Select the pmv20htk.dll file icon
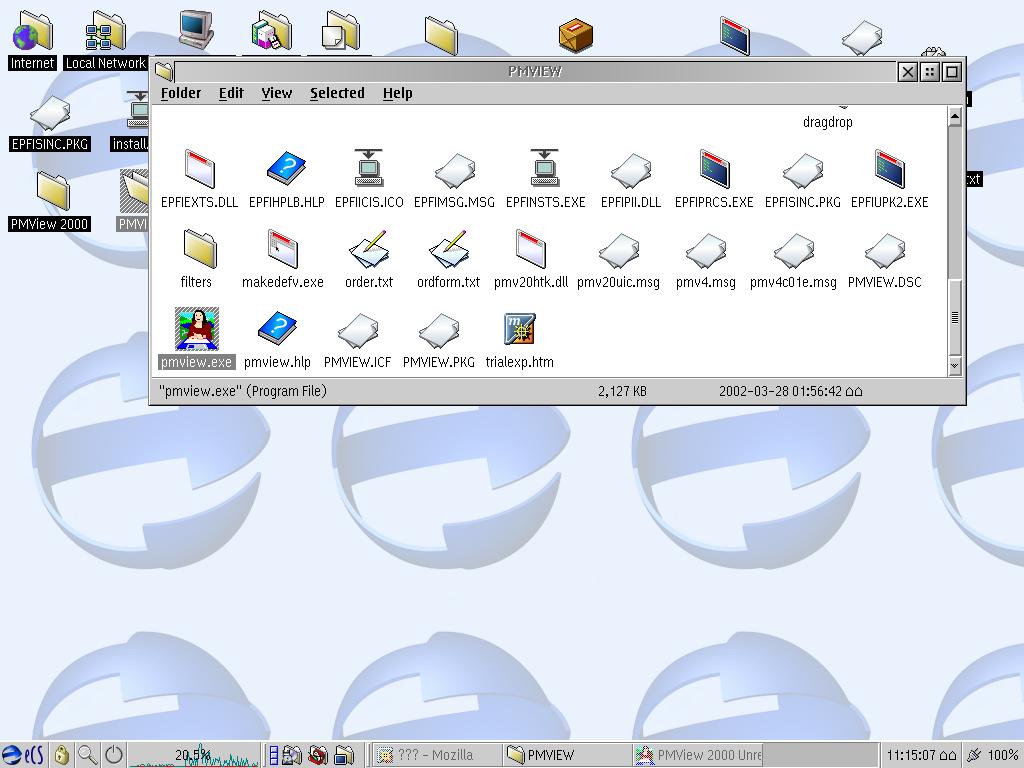 coord(530,249)
